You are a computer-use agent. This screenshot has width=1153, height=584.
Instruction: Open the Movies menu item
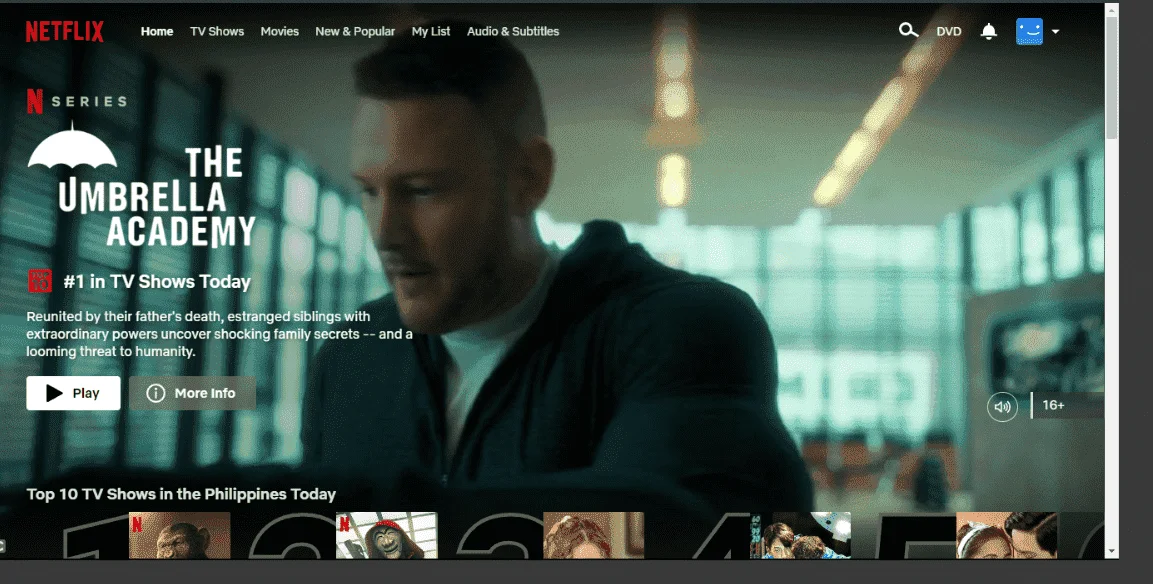tap(279, 32)
